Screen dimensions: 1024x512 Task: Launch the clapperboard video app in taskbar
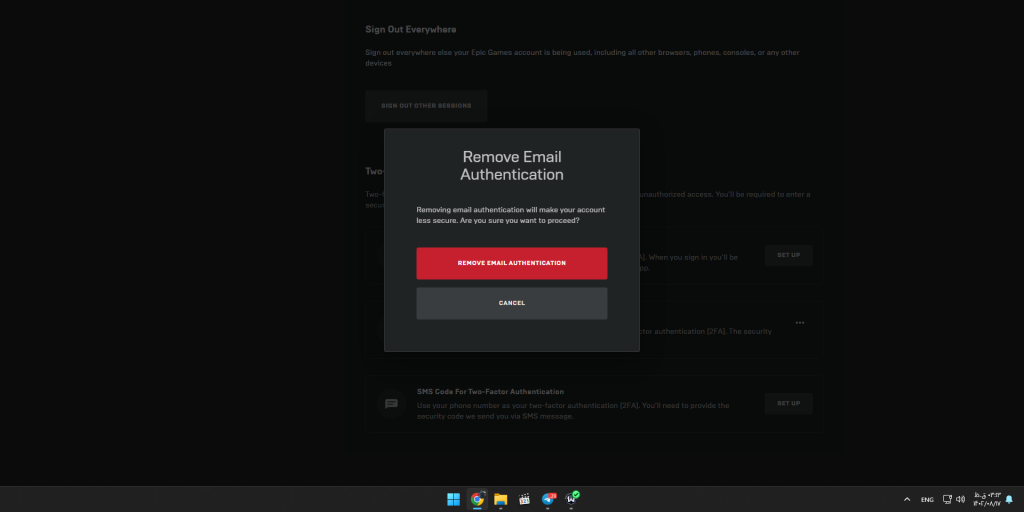tap(524, 499)
